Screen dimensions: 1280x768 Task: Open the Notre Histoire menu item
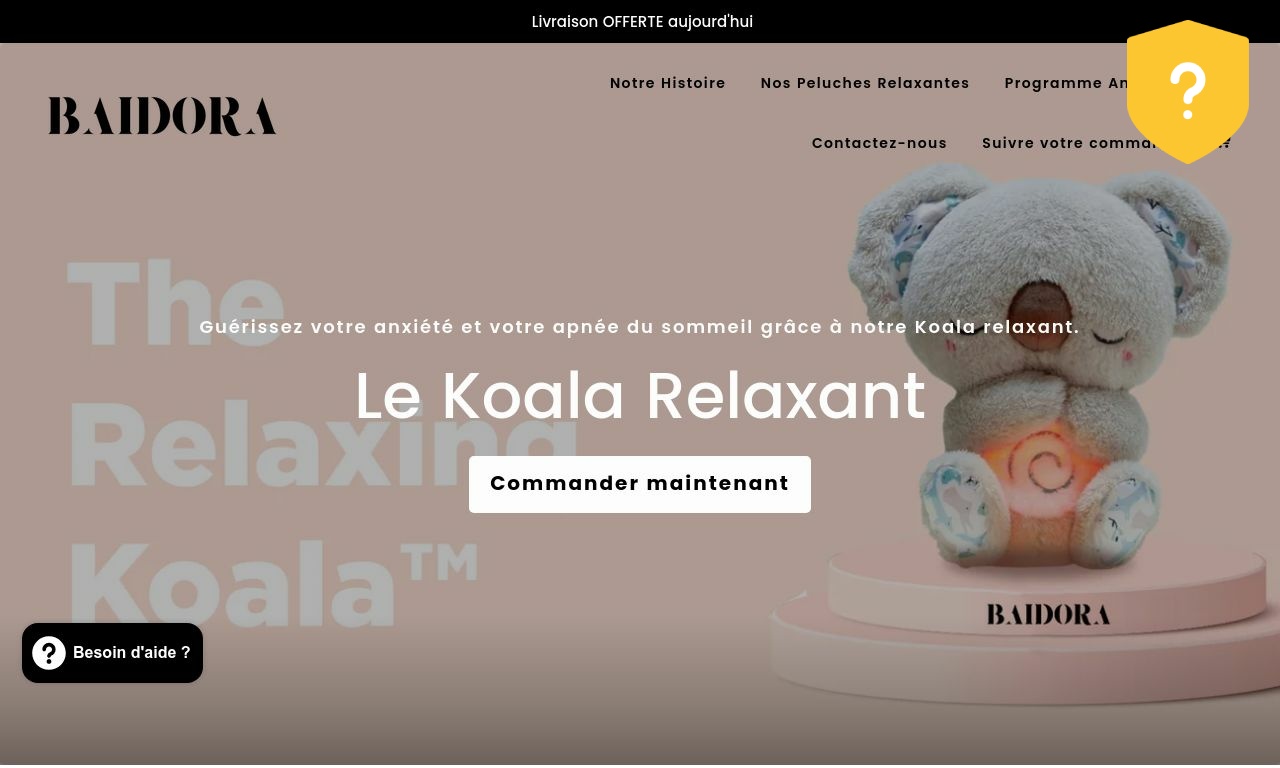click(x=668, y=83)
